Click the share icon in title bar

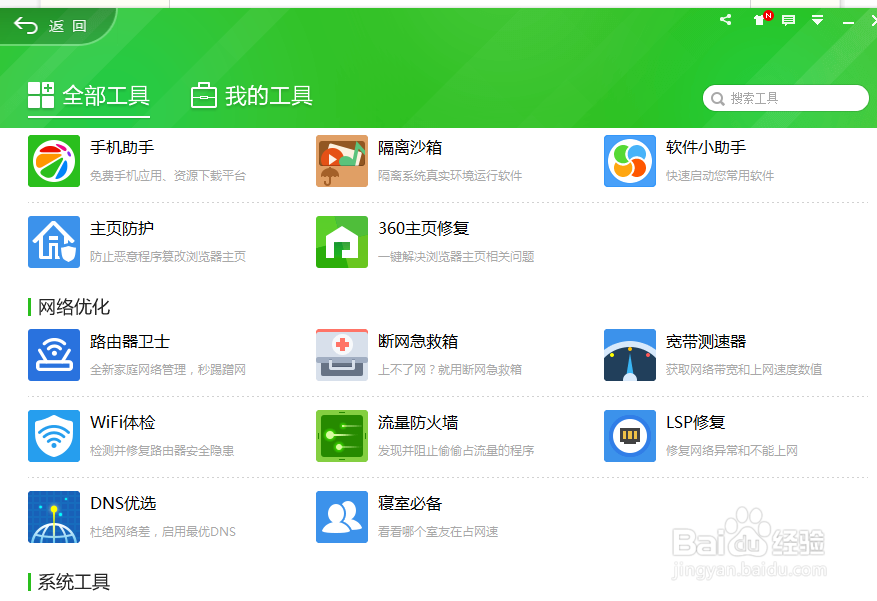click(x=725, y=20)
